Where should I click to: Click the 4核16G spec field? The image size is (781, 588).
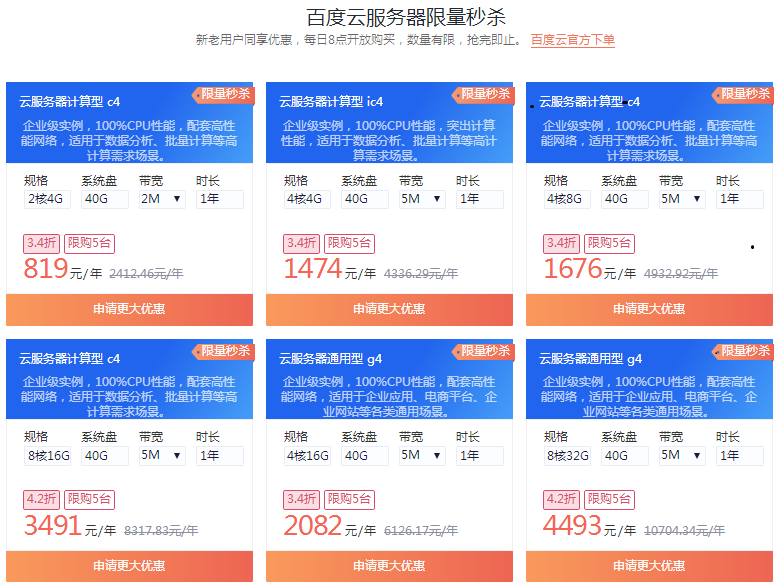pyautogui.click(x=307, y=456)
